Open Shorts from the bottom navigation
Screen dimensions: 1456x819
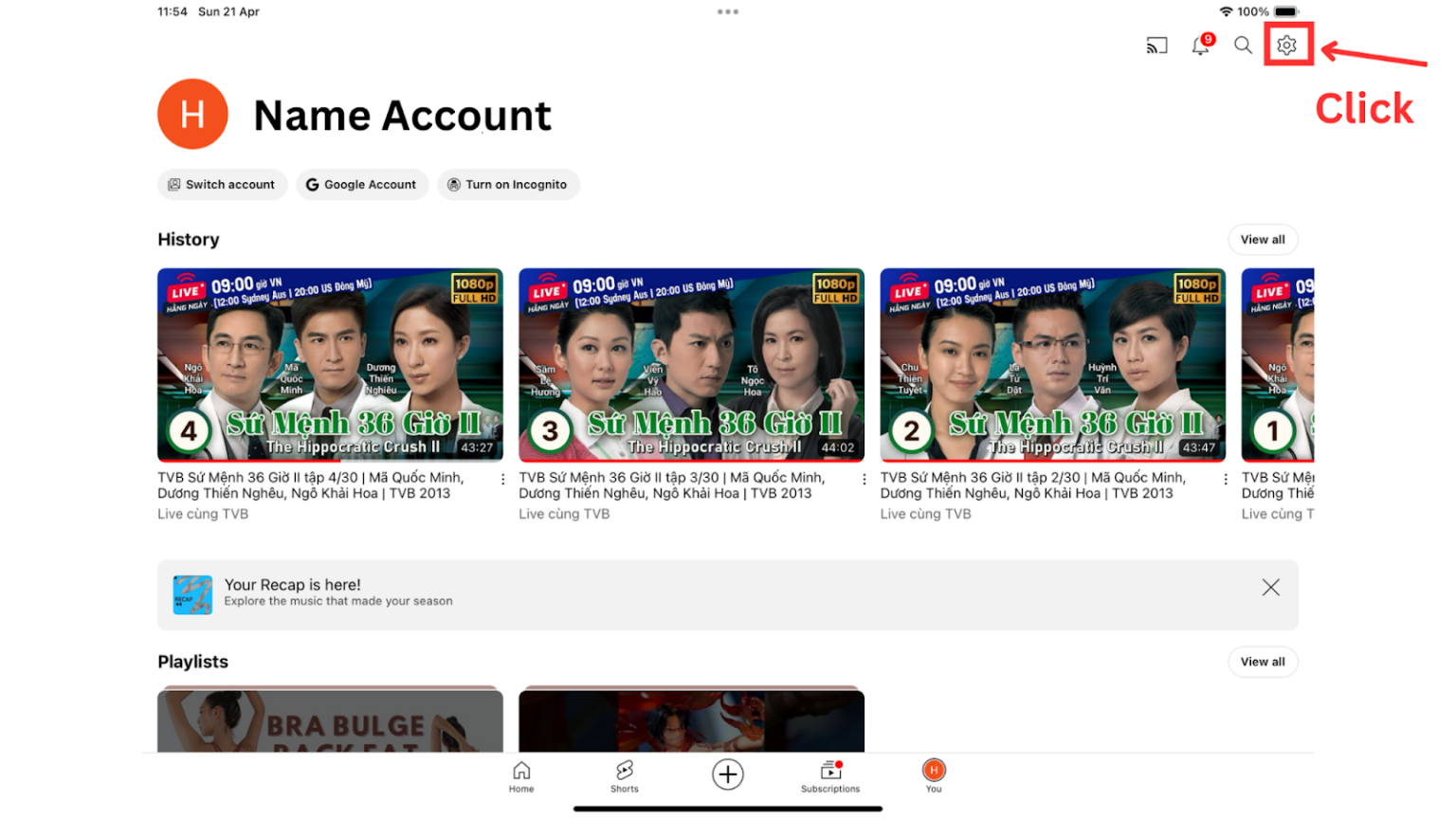pyautogui.click(x=625, y=774)
